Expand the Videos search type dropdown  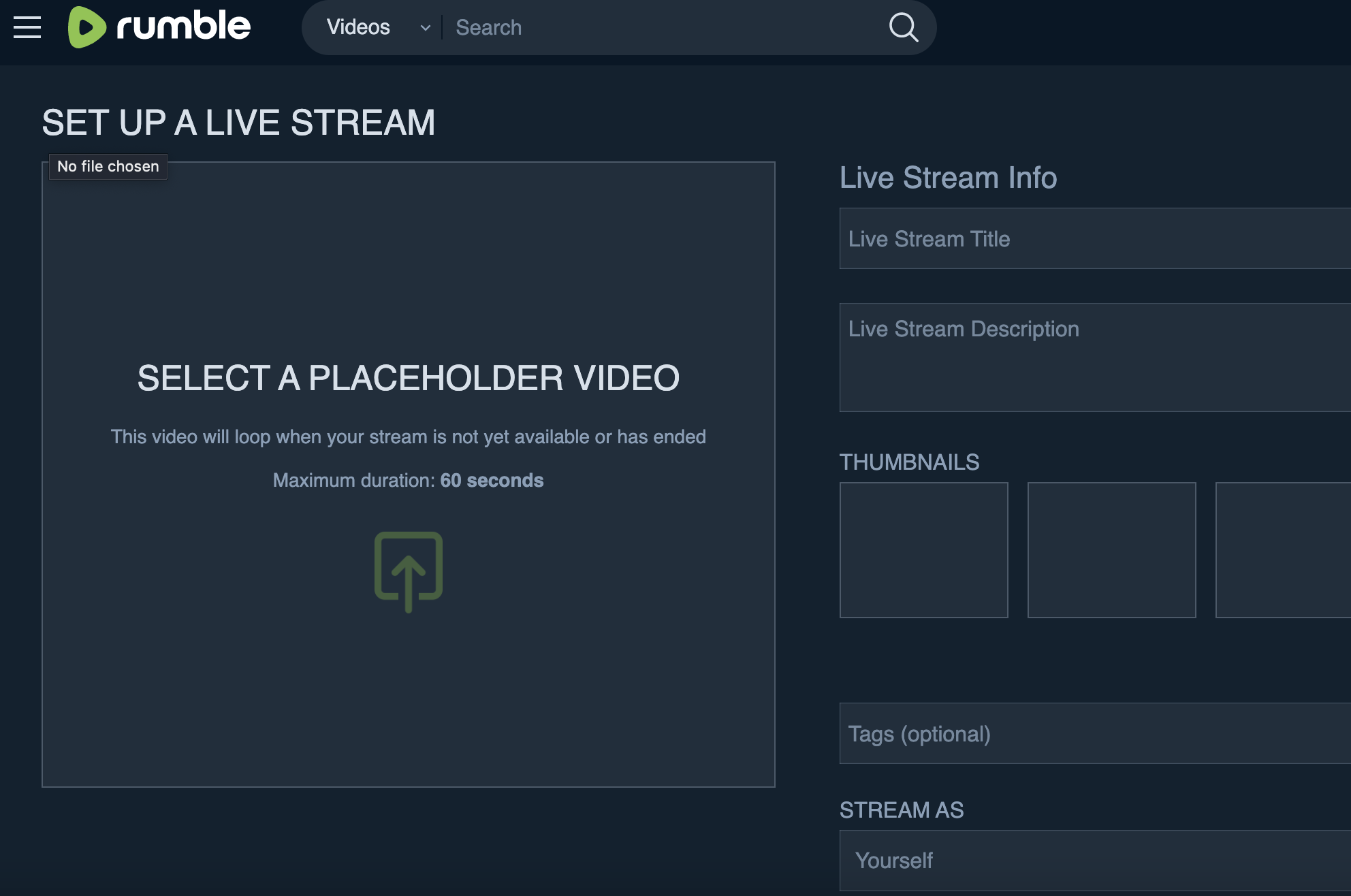359,27
